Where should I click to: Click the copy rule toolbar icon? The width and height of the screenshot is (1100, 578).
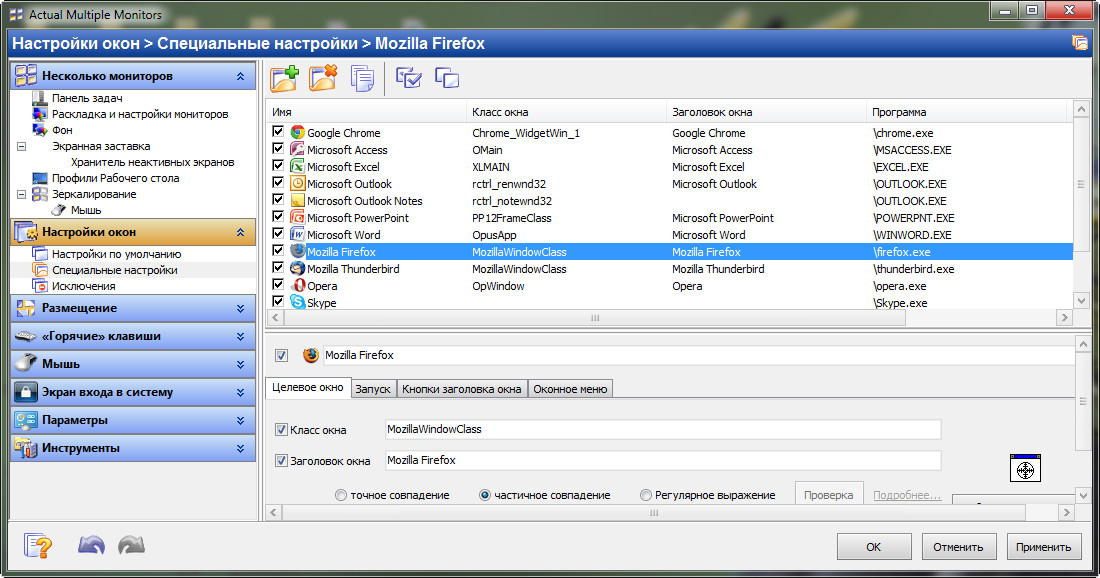(362, 79)
